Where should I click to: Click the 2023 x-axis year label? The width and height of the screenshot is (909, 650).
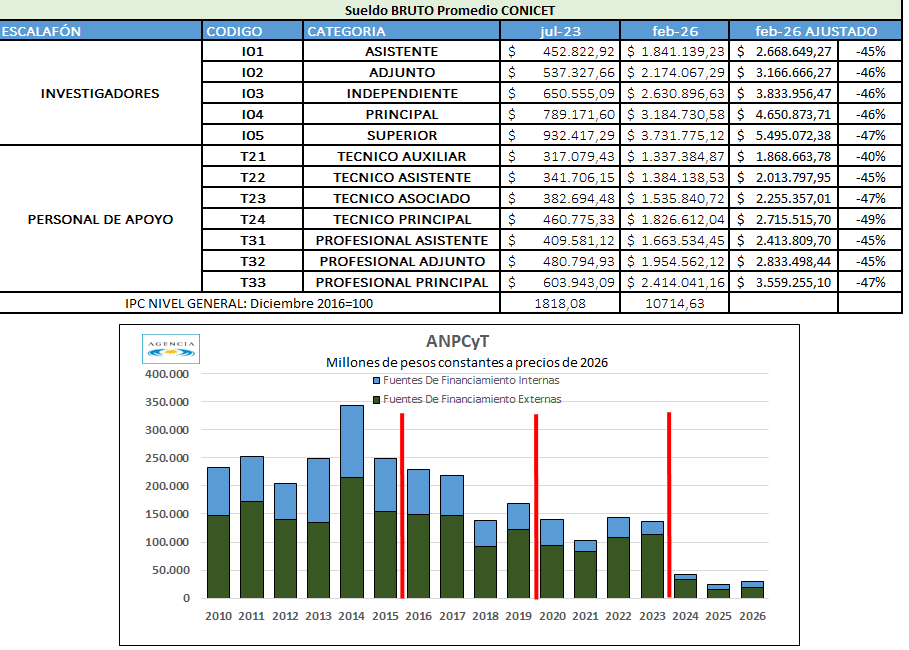pos(652,616)
